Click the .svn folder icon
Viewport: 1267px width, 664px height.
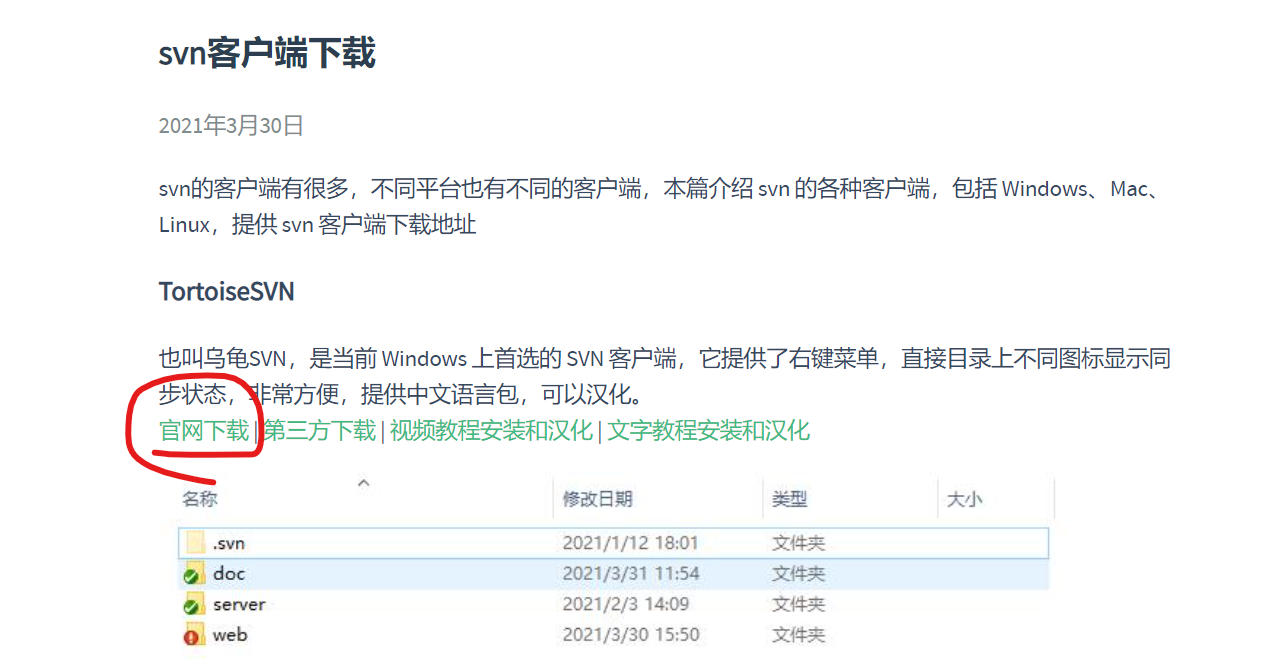194,543
